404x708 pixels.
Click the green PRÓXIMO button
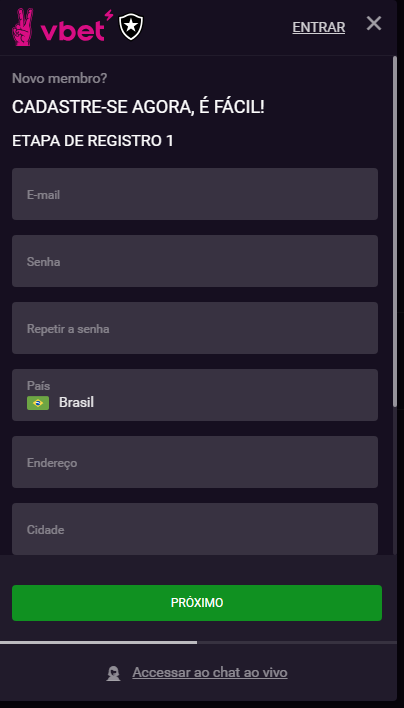pyautogui.click(x=197, y=603)
